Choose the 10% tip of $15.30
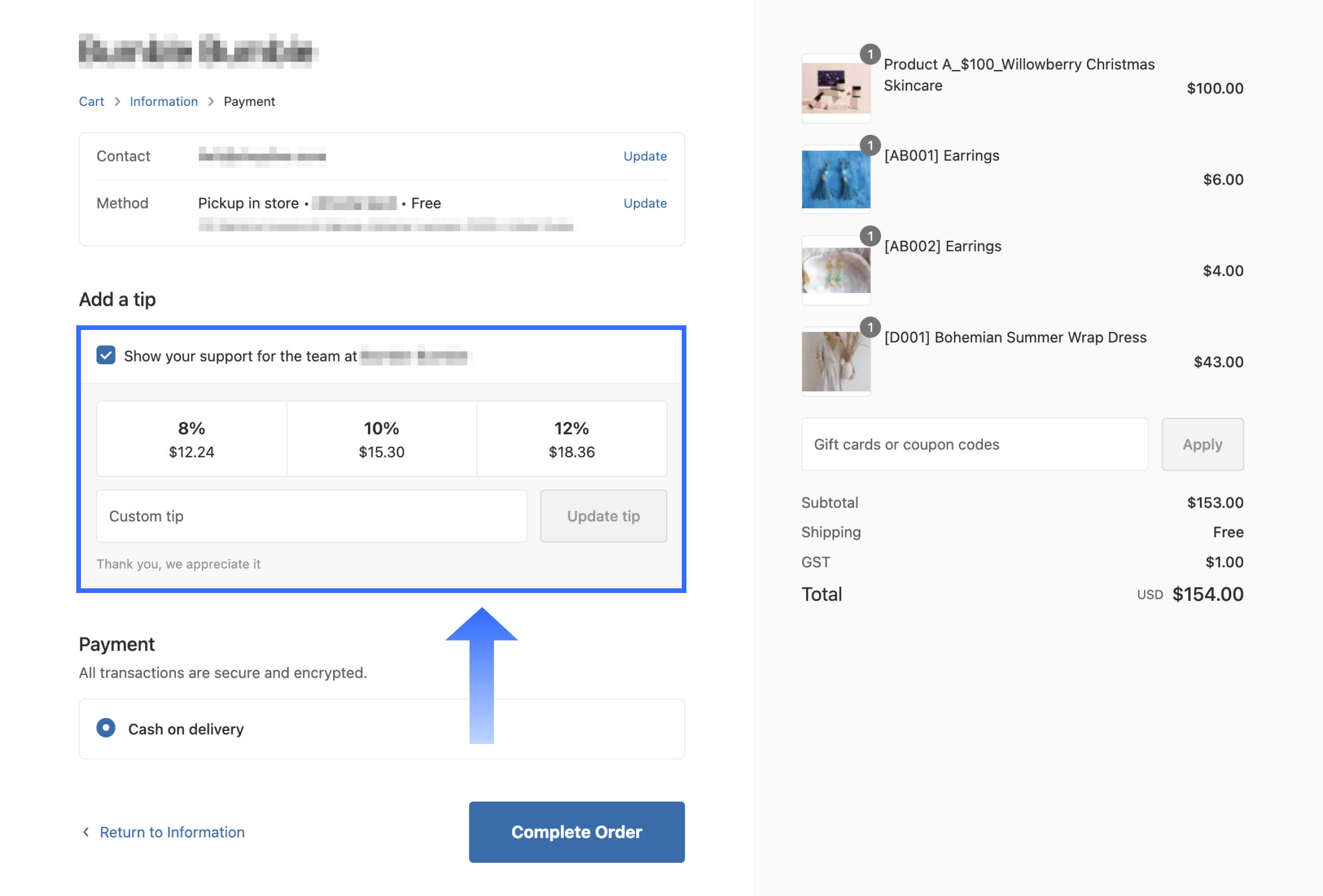Screen dimensions: 1323x896 click(381, 439)
